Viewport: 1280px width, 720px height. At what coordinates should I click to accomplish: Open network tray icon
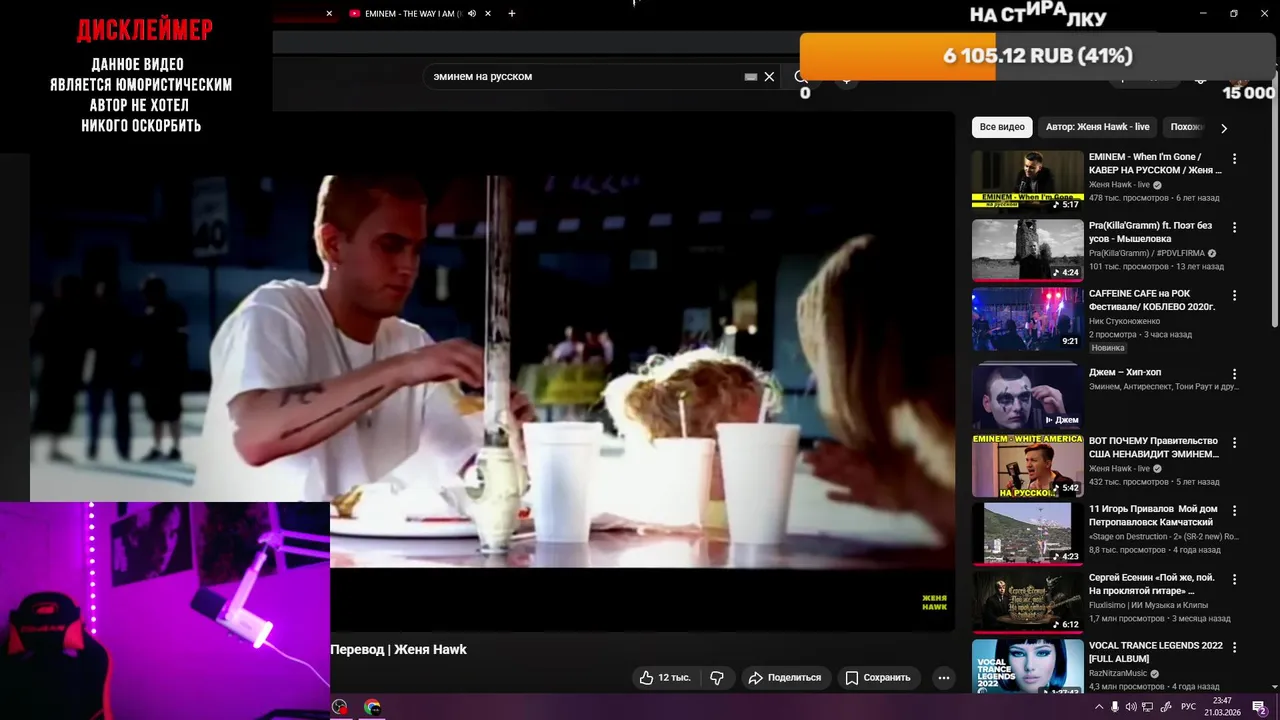click(x=1148, y=707)
